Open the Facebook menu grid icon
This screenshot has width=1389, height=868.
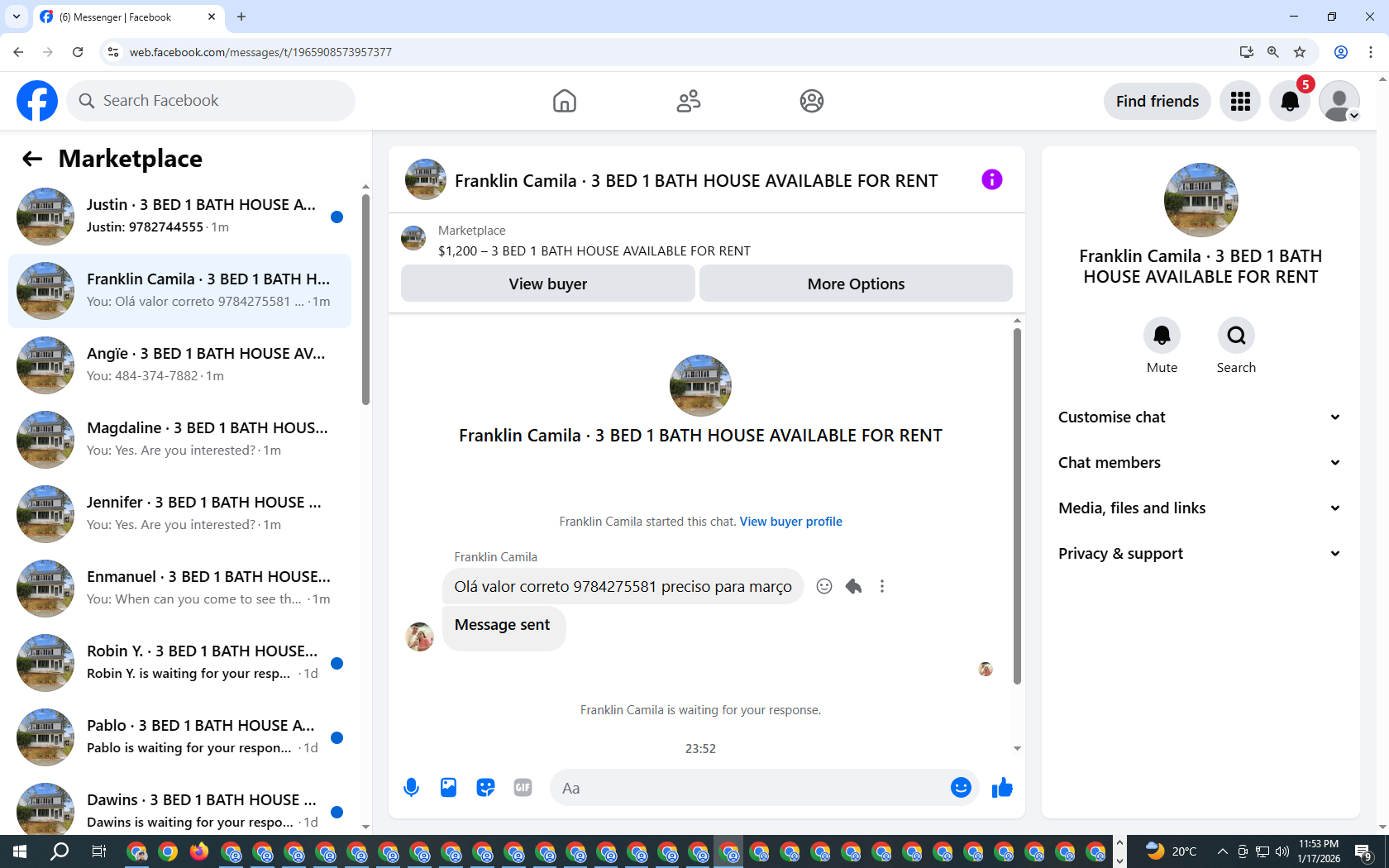click(x=1240, y=101)
